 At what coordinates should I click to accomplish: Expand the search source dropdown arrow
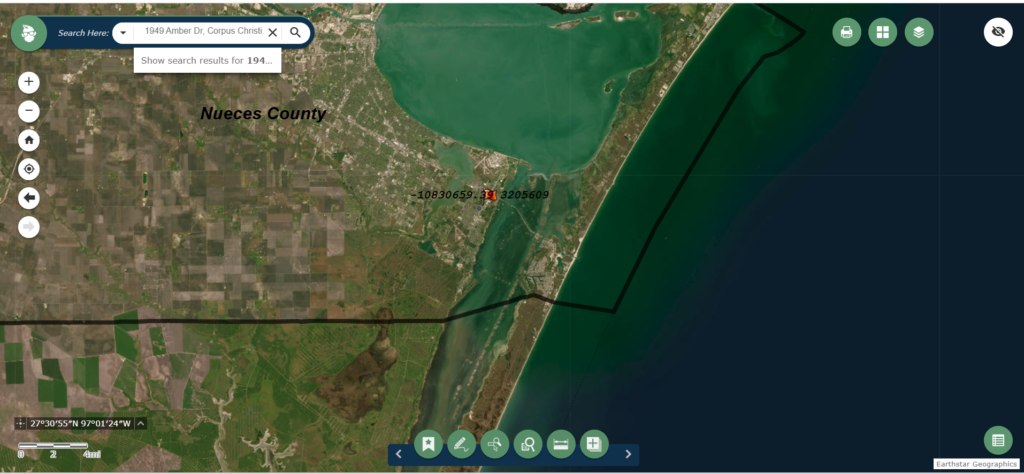[123, 33]
